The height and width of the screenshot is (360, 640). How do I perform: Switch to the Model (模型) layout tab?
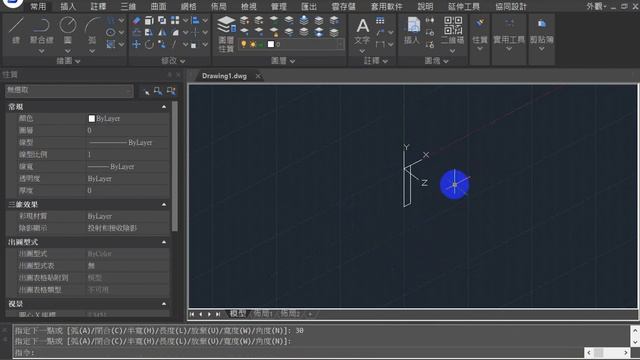point(238,313)
